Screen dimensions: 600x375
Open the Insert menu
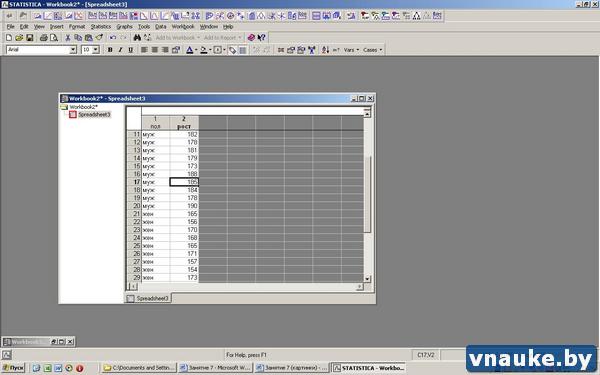click(x=57, y=27)
